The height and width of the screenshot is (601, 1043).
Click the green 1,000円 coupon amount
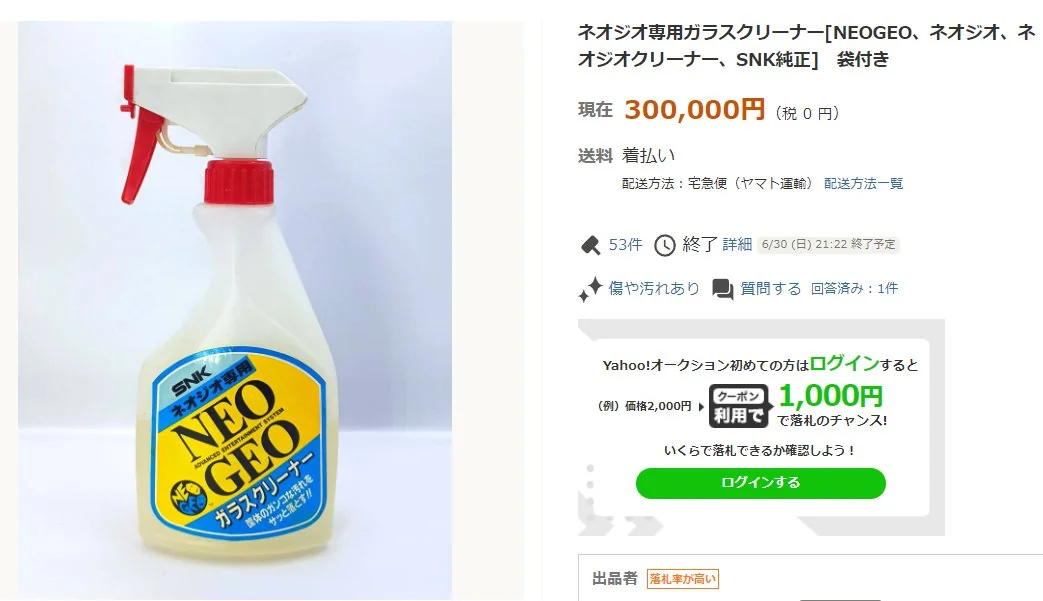(x=830, y=397)
